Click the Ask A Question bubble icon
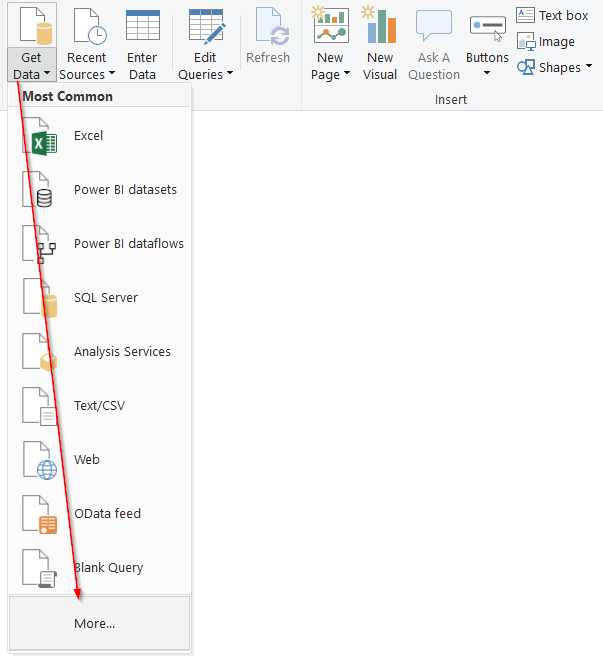The image size is (603, 662). (434, 24)
